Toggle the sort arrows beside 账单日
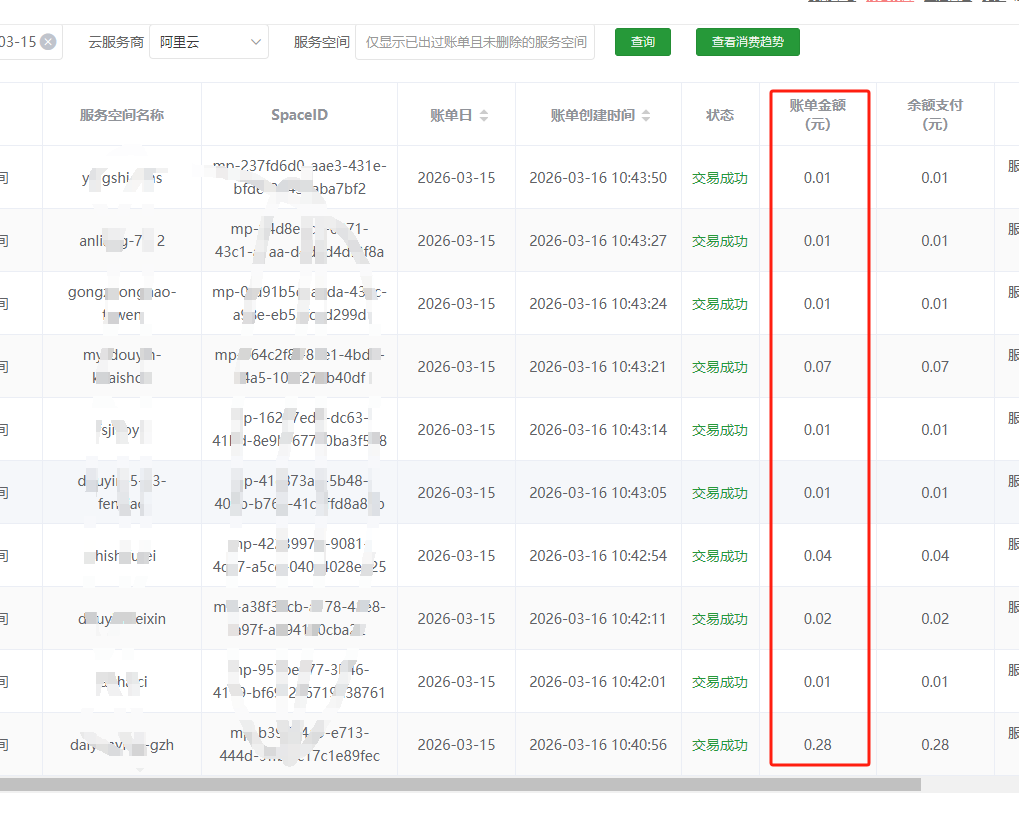The image size is (1019, 815). click(x=484, y=115)
